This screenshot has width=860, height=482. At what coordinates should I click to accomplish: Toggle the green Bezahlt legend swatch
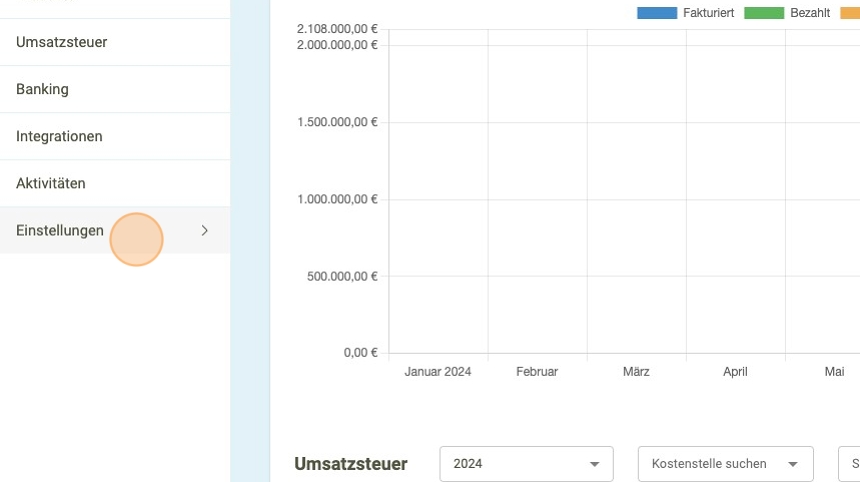point(764,13)
